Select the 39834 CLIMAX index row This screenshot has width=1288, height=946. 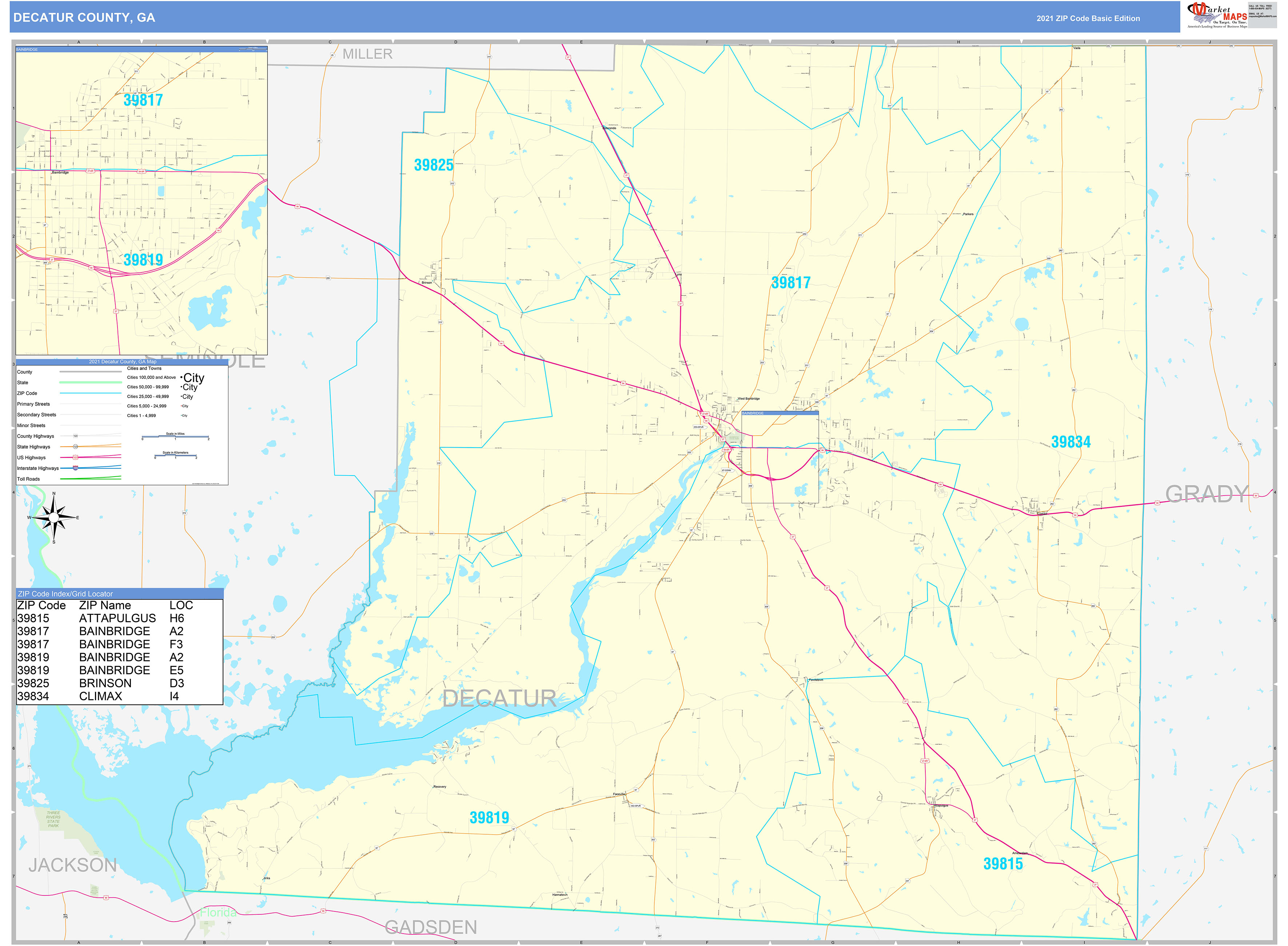[119, 696]
